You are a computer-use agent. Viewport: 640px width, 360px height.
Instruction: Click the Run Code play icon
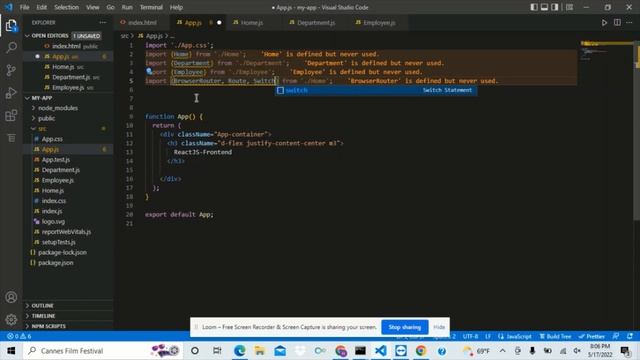[x=604, y=23]
